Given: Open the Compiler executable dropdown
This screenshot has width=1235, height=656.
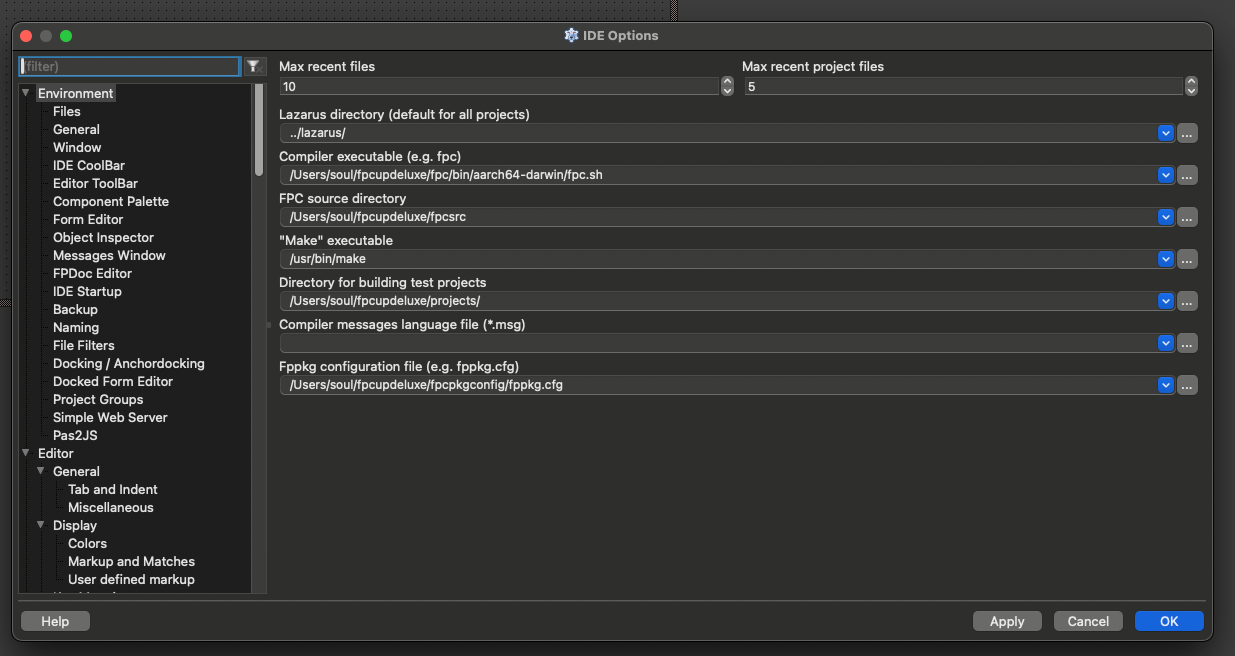Looking at the screenshot, I should pos(1165,175).
